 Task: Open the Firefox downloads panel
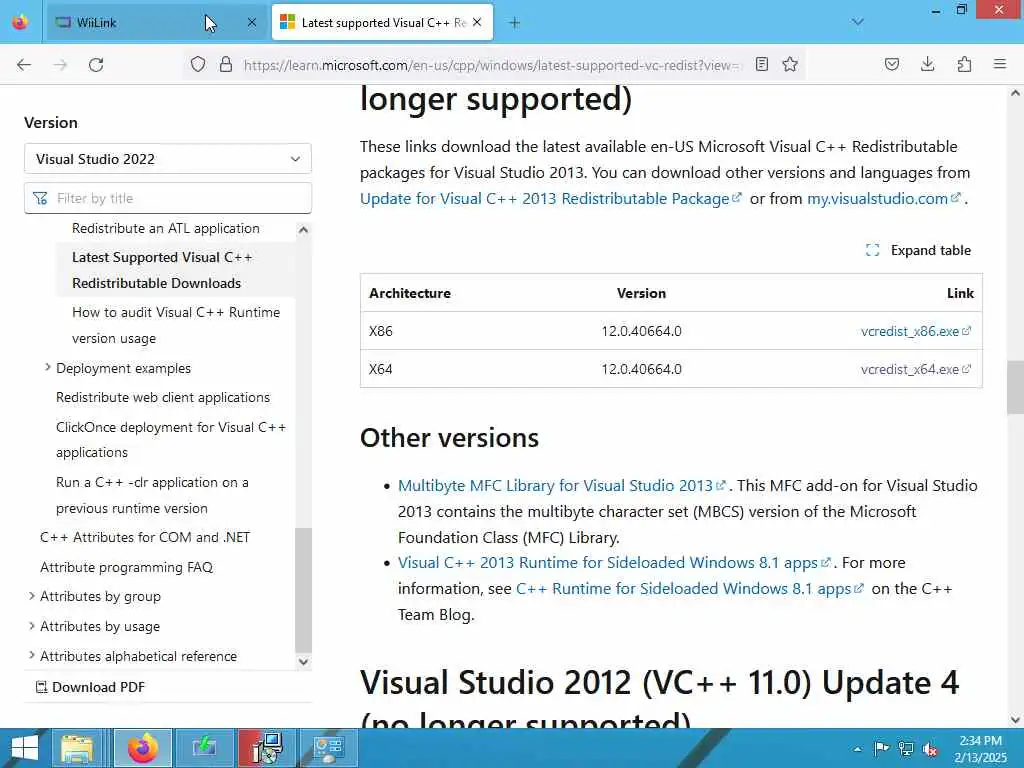click(x=927, y=64)
